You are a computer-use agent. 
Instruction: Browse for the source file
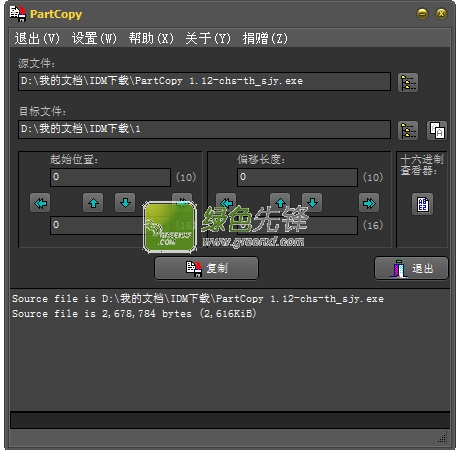tap(408, 82)
